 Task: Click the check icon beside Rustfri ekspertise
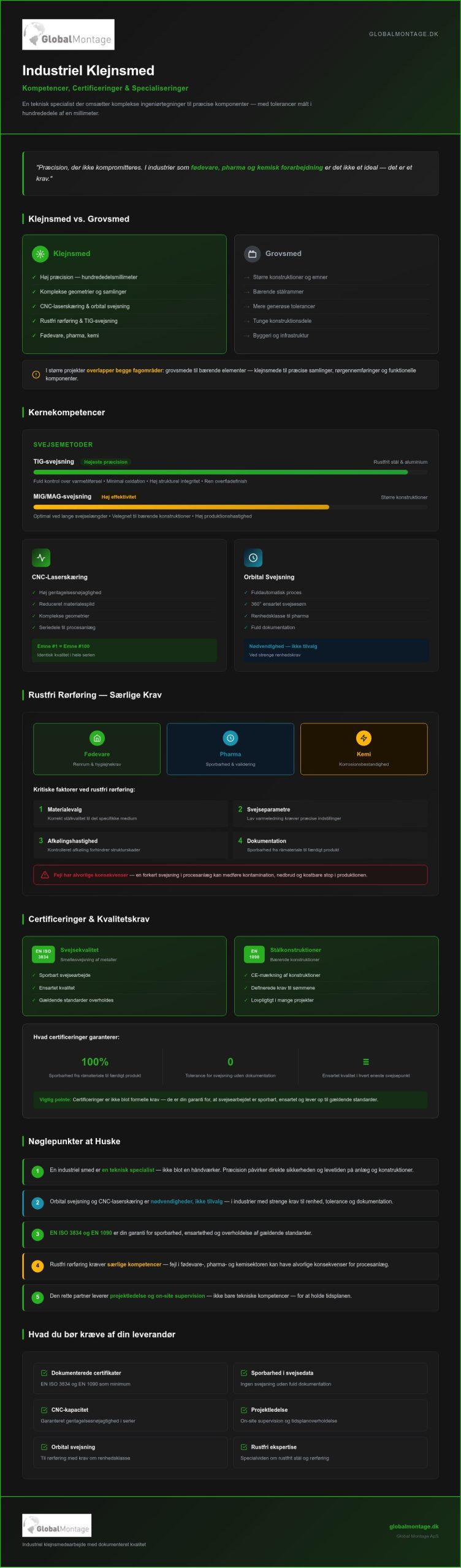(244, 1447)
